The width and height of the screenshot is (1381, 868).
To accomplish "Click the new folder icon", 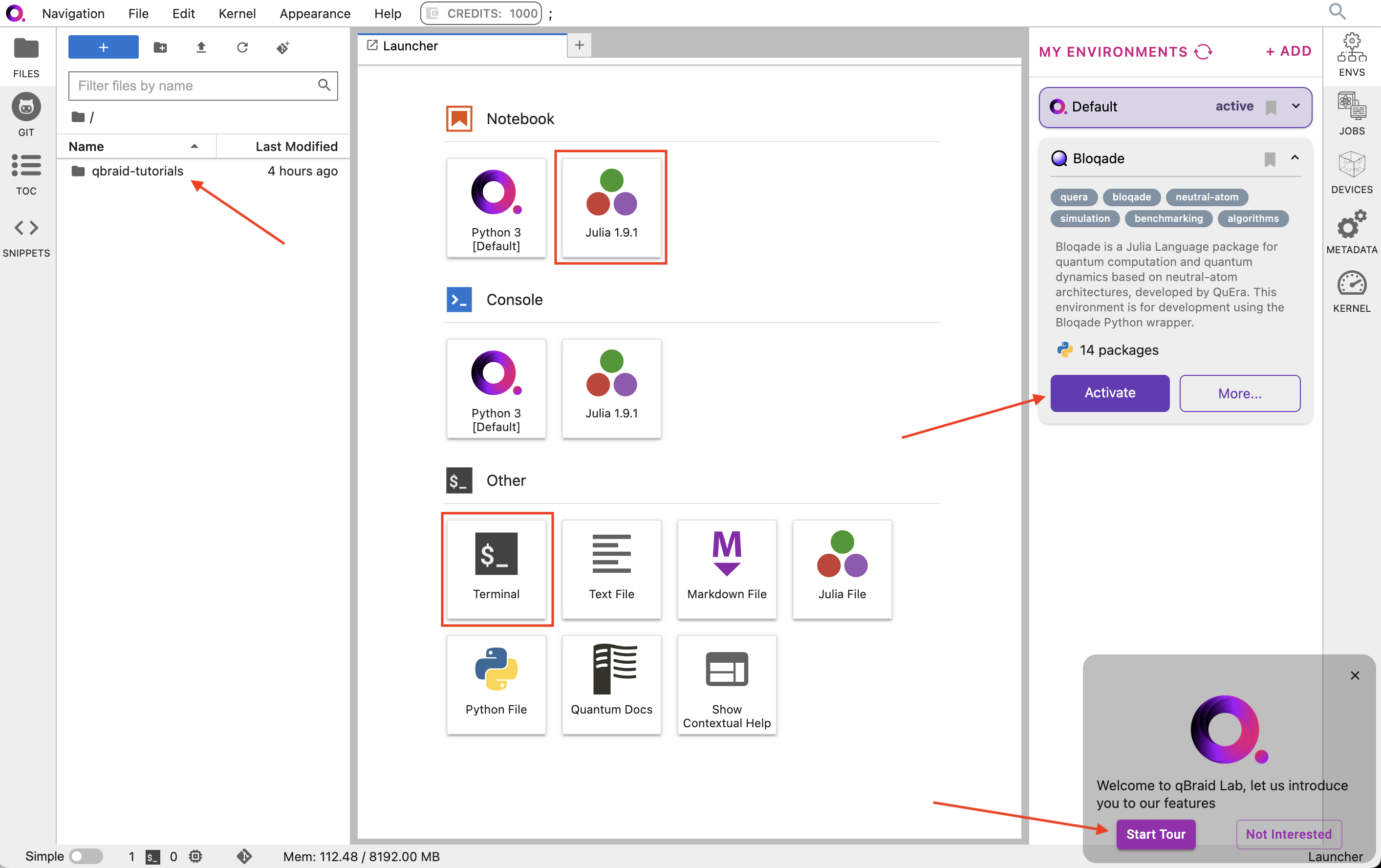I will click(x=160, y=47).
